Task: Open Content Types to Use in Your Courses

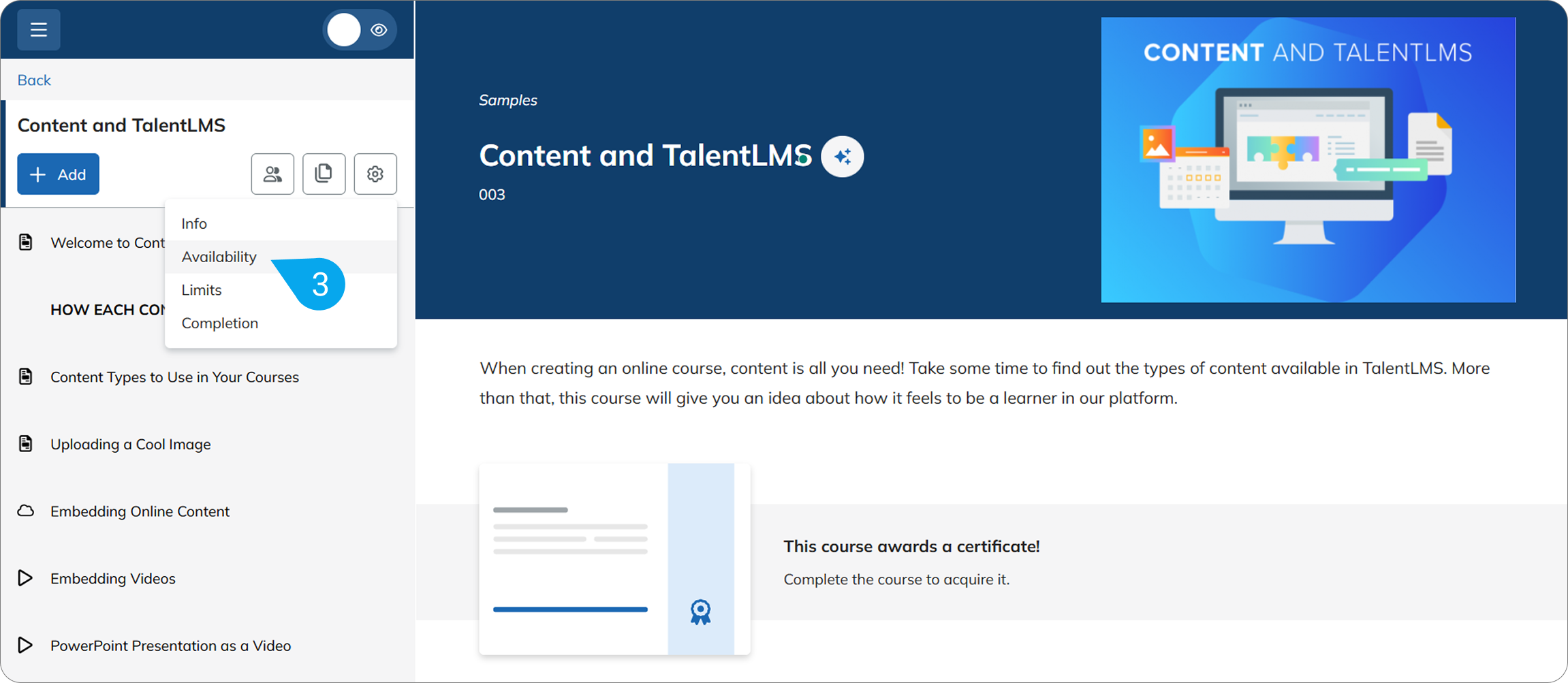Action: (174, 377)
